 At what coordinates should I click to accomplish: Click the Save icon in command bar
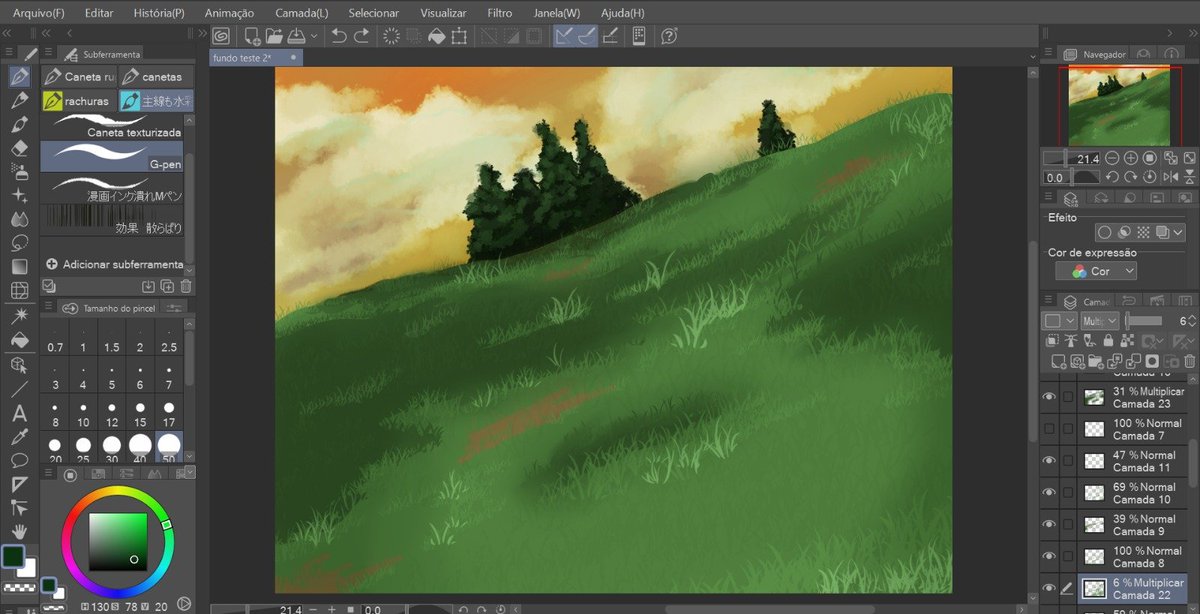(296, 36)
